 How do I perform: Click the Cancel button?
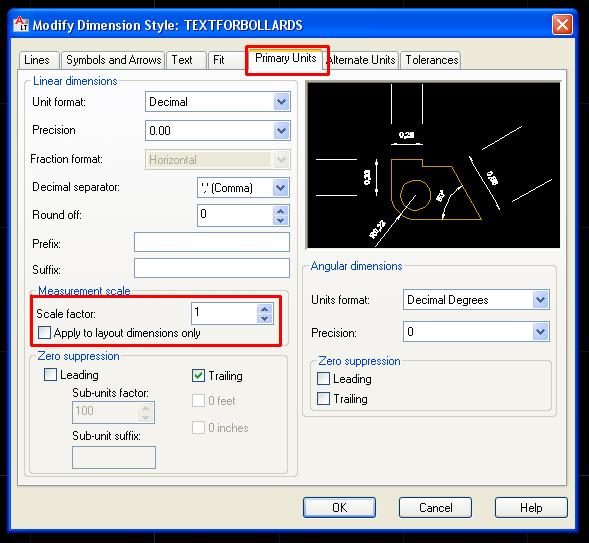point(435,508)
